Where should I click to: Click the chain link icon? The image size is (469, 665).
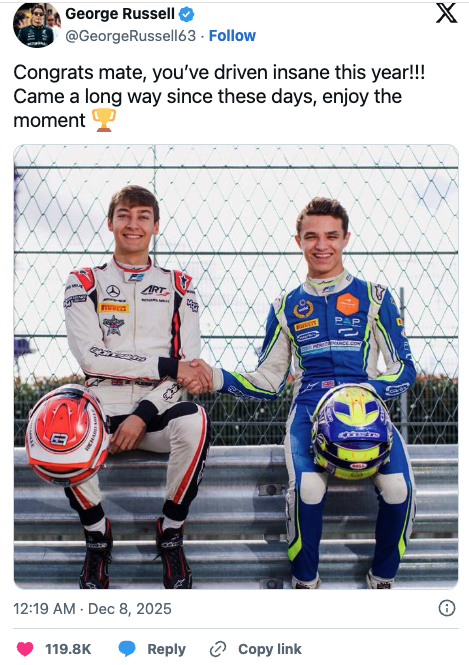click(218, 649)
